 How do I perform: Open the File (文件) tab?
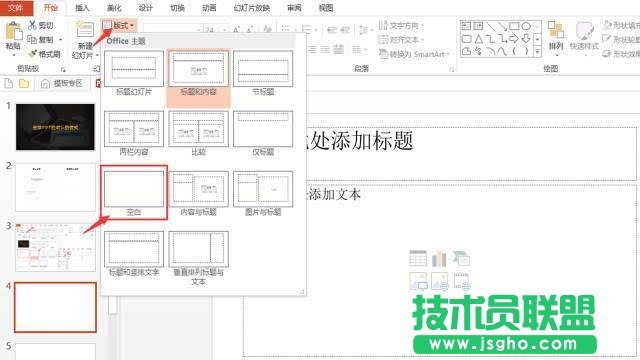[x=16, y=8]
